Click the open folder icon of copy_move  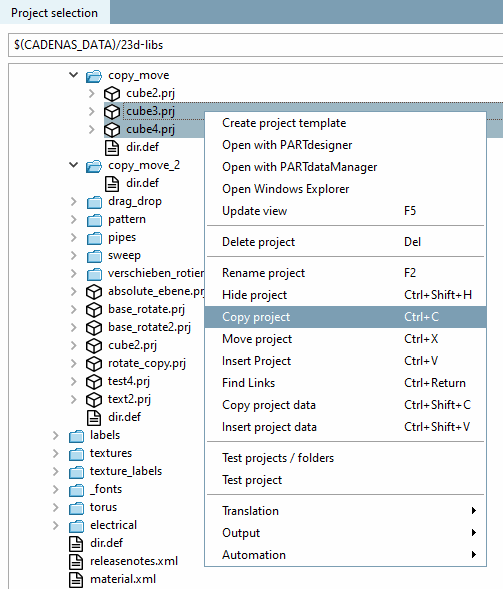coord(94,76)
